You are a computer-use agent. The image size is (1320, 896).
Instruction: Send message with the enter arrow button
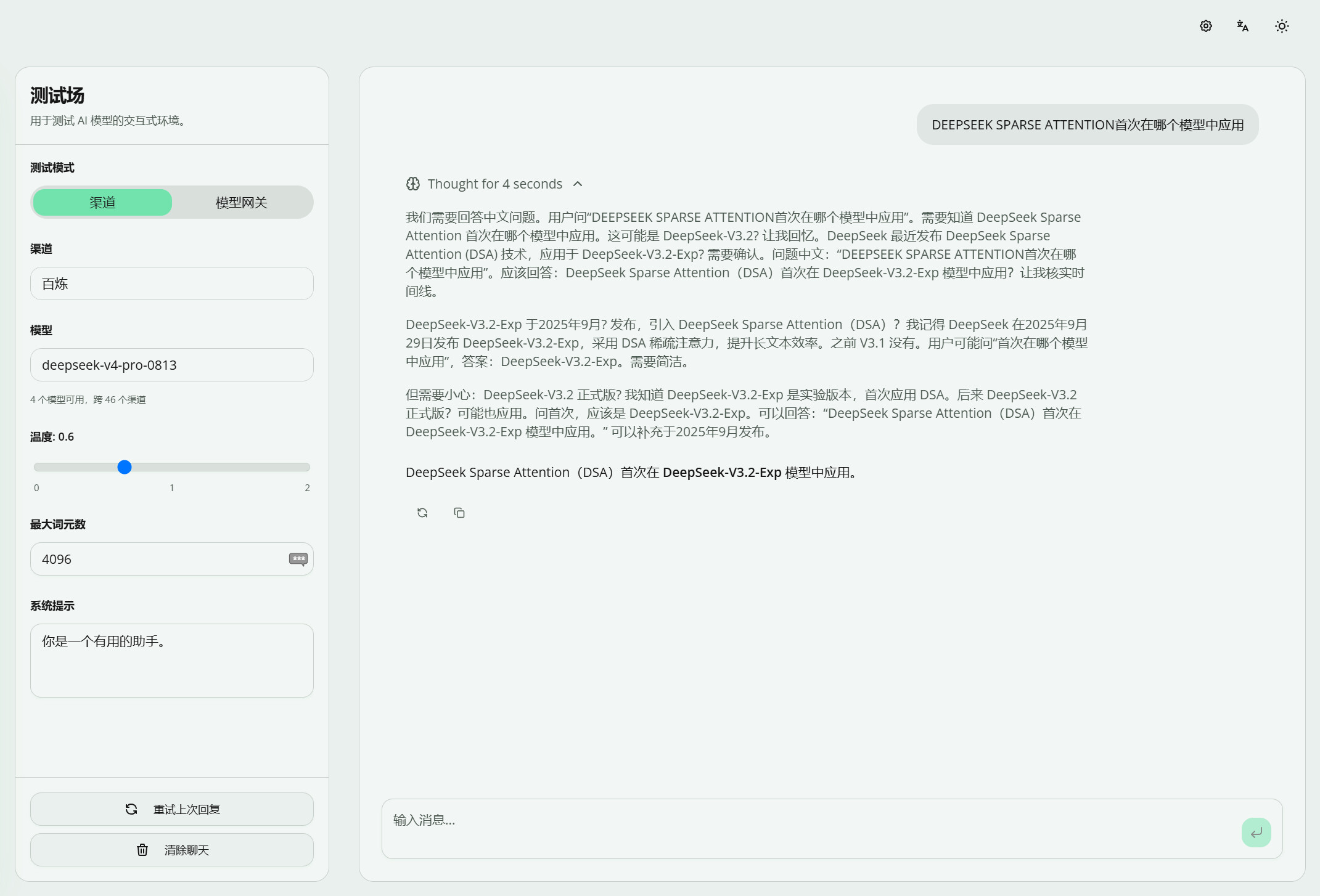point(1256,833)
